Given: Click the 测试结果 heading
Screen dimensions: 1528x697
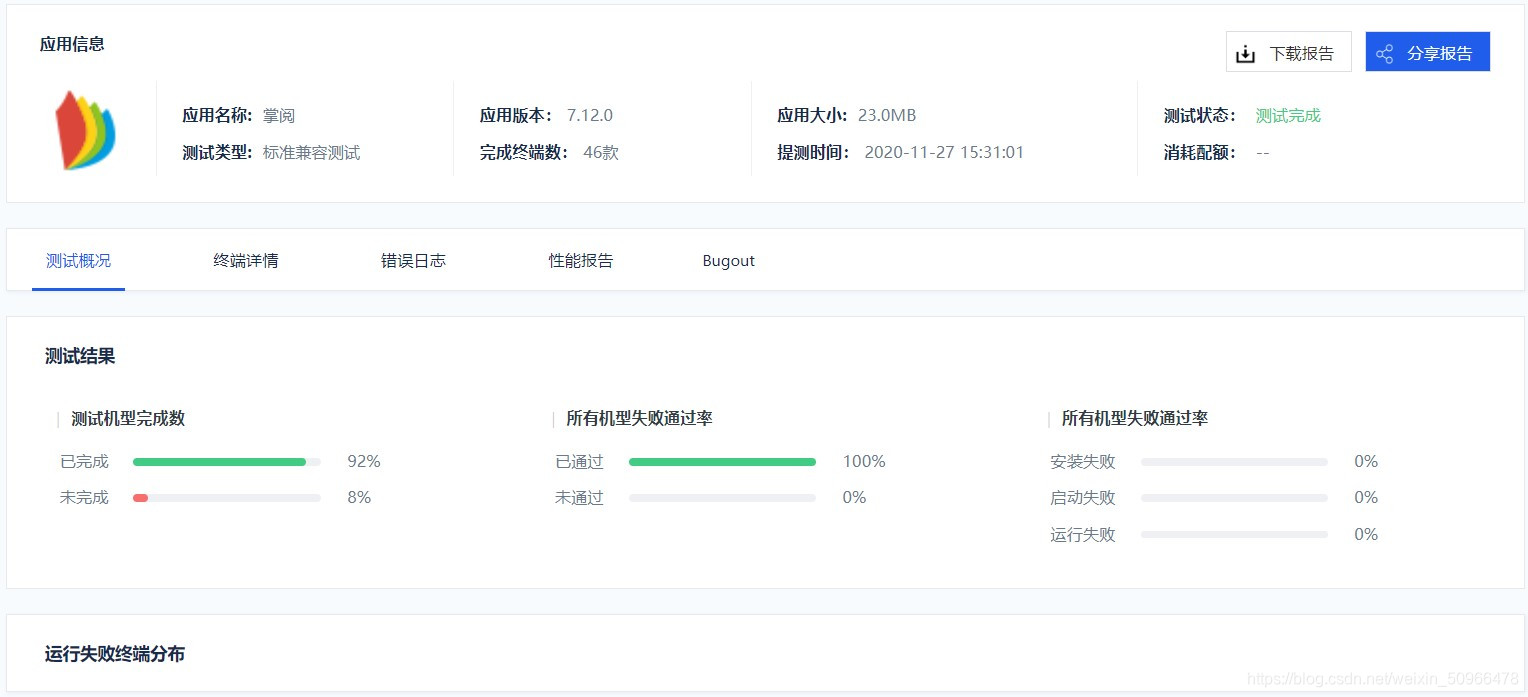Looking at the screenshot, I should pyautogui.click(x=80, y=356).
